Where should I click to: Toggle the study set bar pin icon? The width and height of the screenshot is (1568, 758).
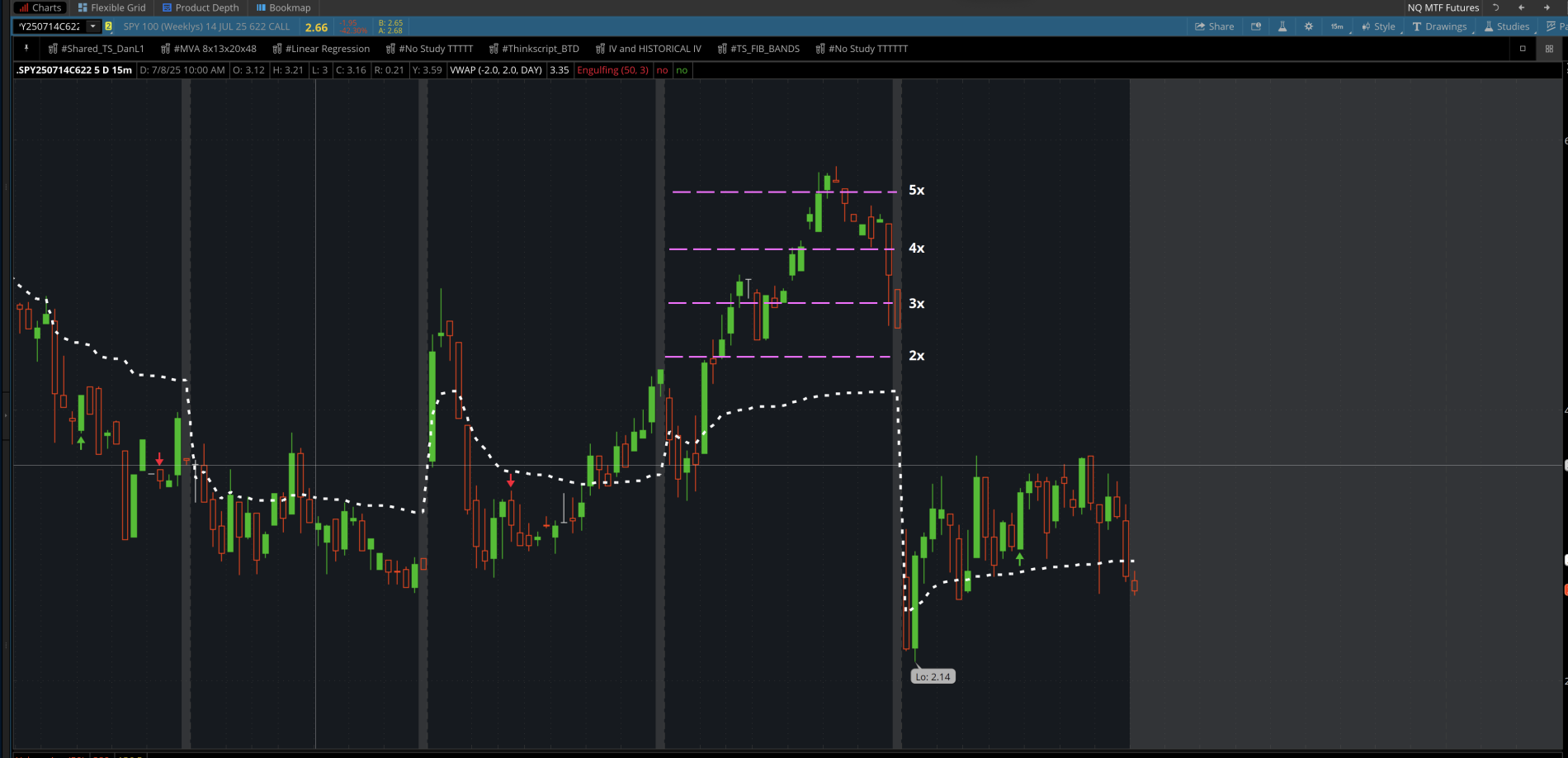point(26,49)
